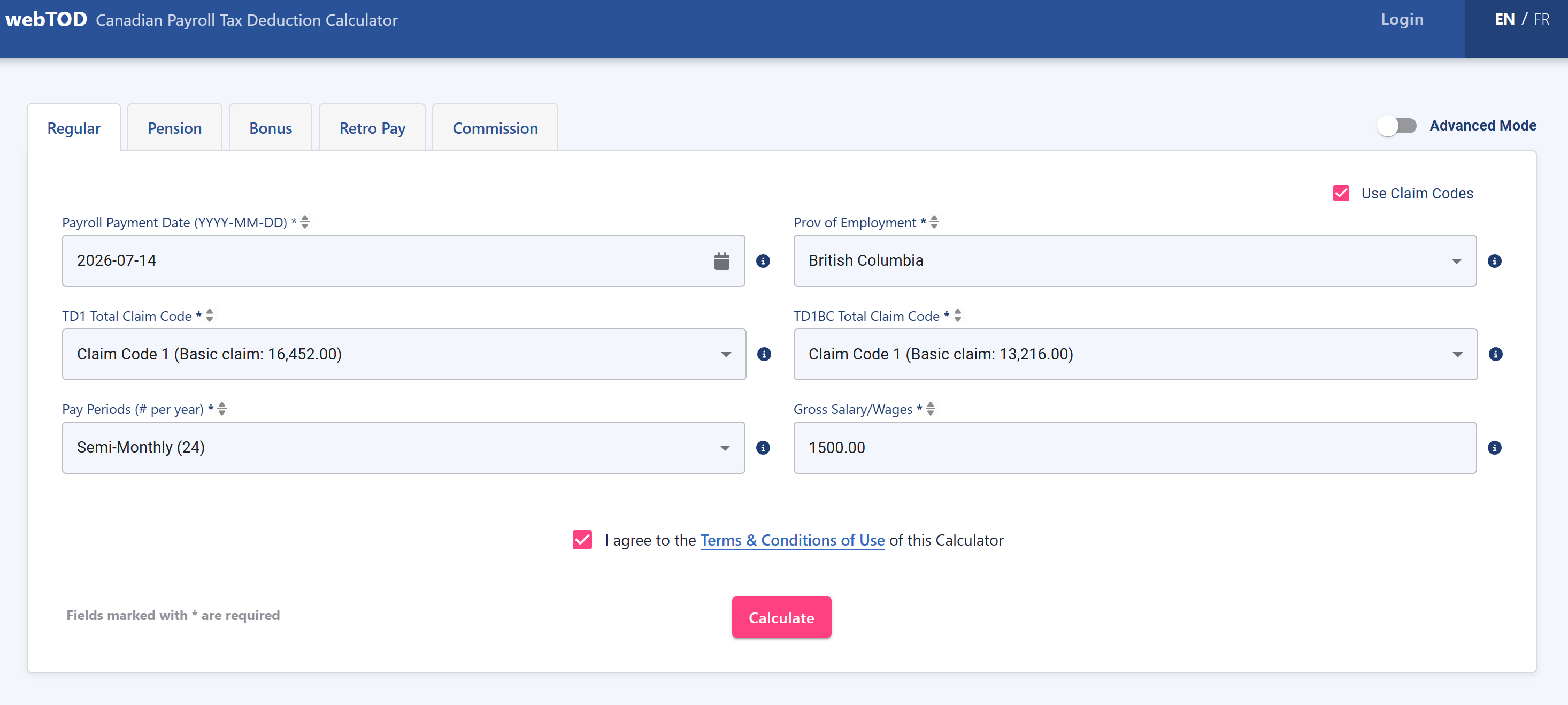
Task: Open the calendar picker for Payroll Payment Date
Action: (721, 261)
